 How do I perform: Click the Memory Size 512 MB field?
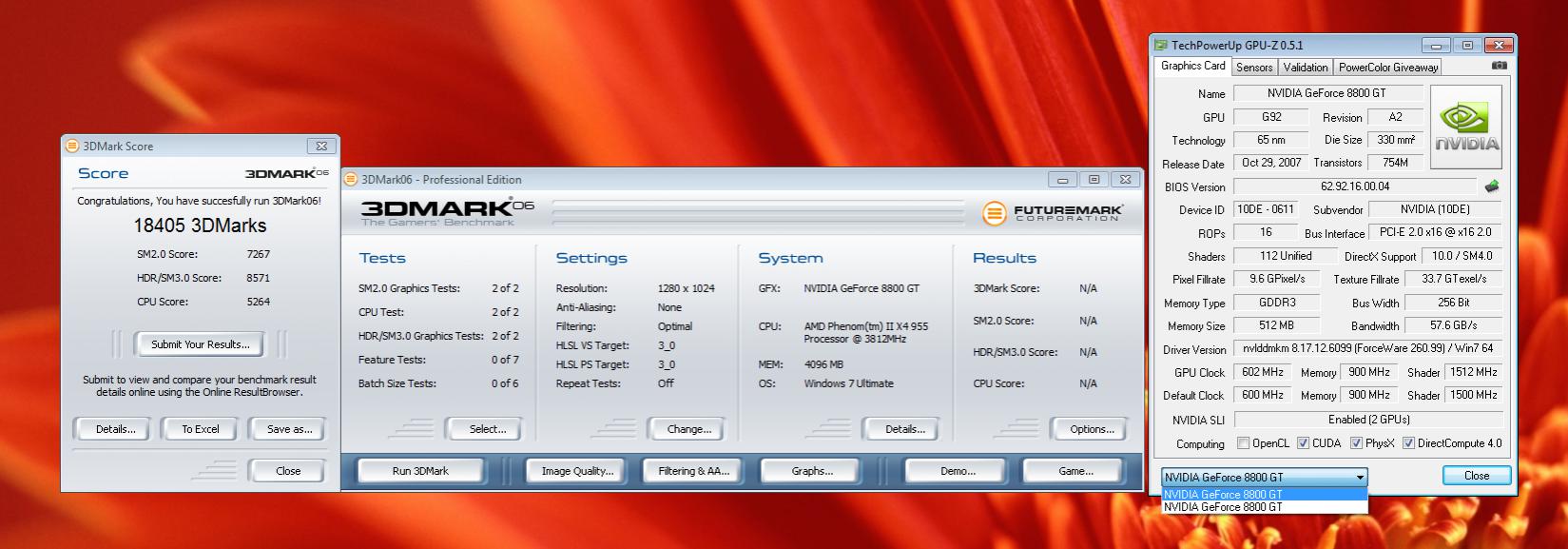click(1276, 325)
